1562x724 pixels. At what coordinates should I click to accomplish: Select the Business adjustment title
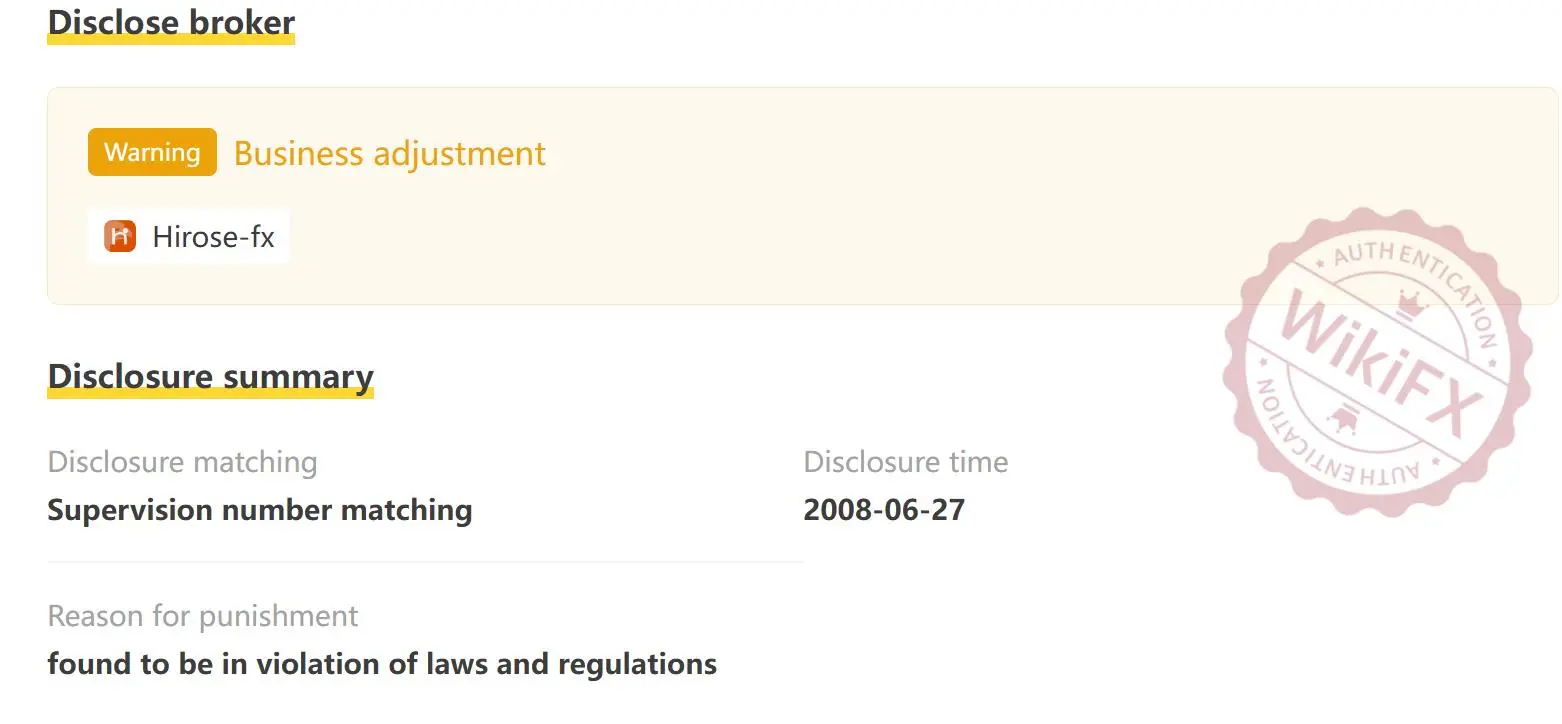(x=390, y=153)
